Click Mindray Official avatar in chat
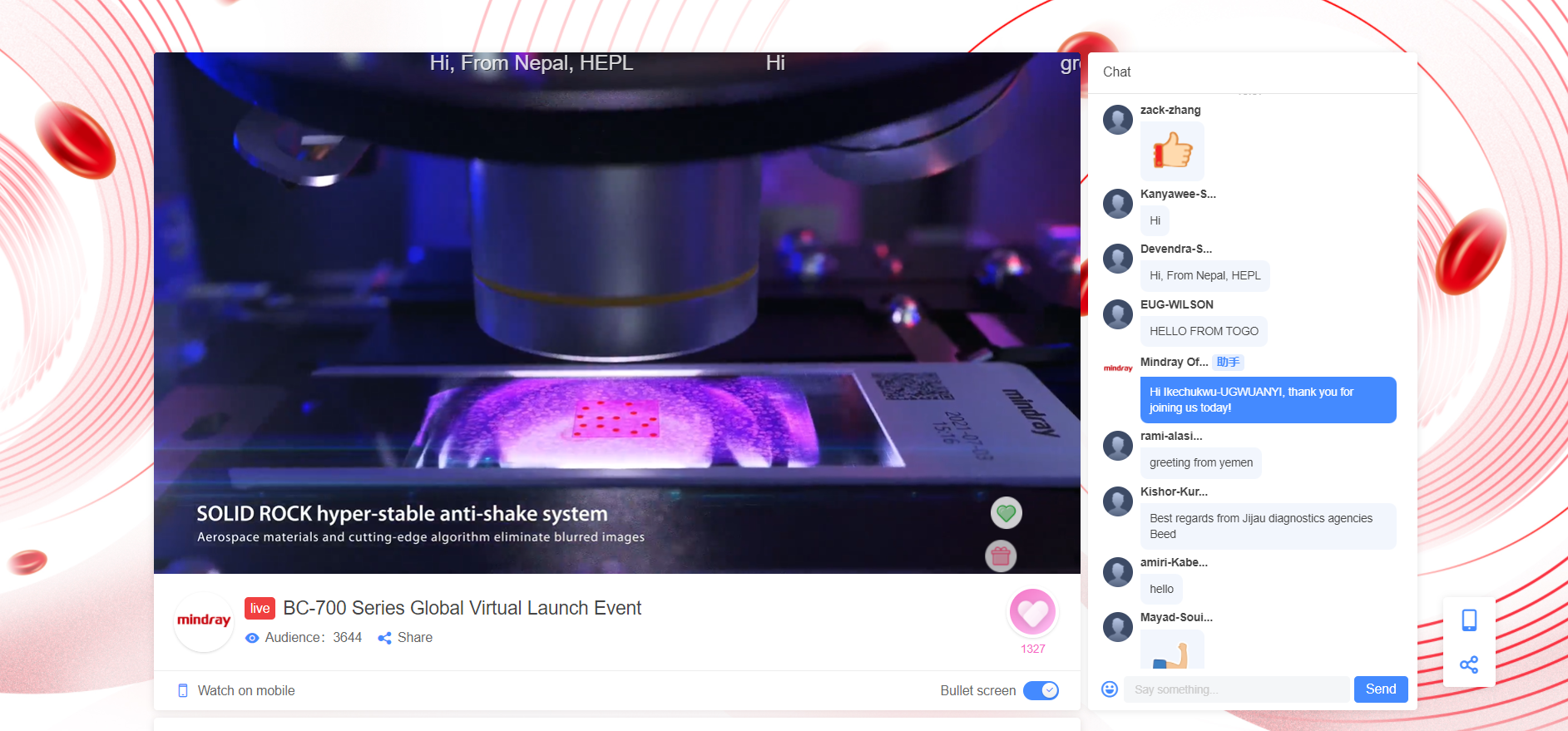This screenshot has width=1568, height=731. click(1118, 368)
